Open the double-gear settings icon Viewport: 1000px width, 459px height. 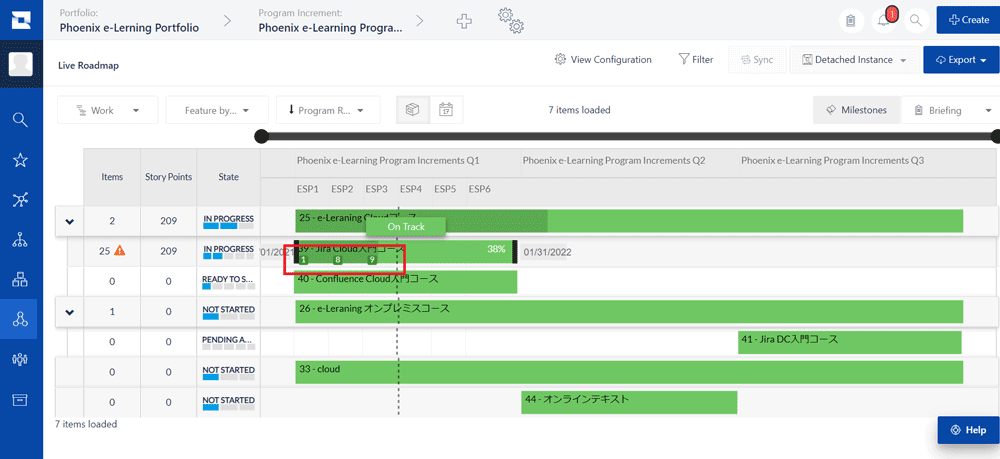point(511,20)
